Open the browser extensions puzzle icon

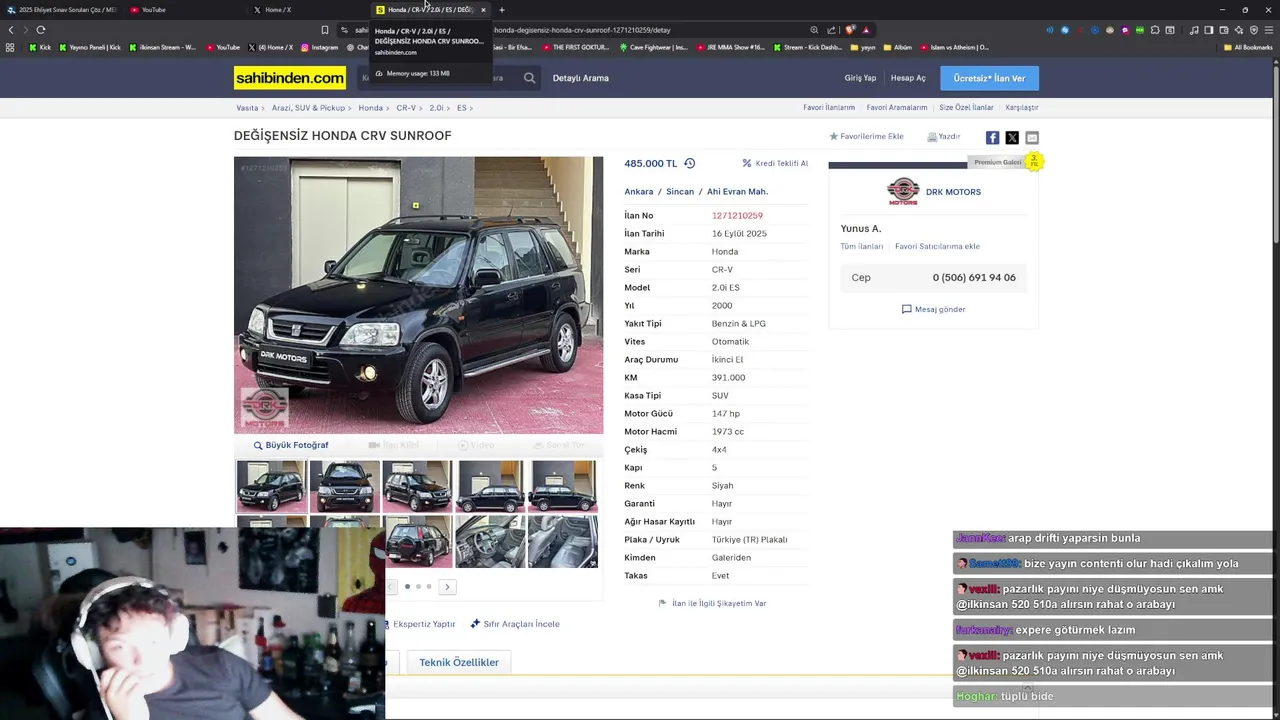1155,30
